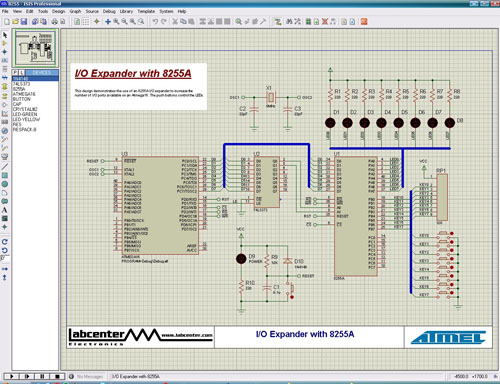Screen dimensions: 500x384
Task: Open the Template menu
Action: point(146,11)
